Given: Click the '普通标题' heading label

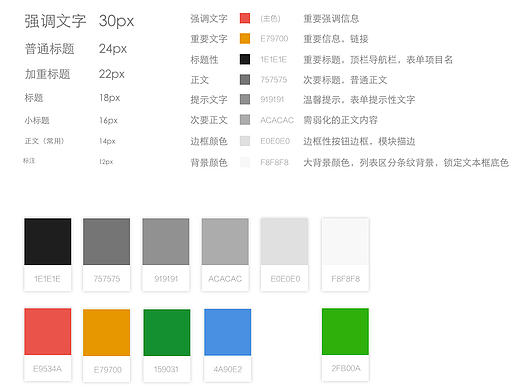Looking at the screenshot, I should 50,49.
